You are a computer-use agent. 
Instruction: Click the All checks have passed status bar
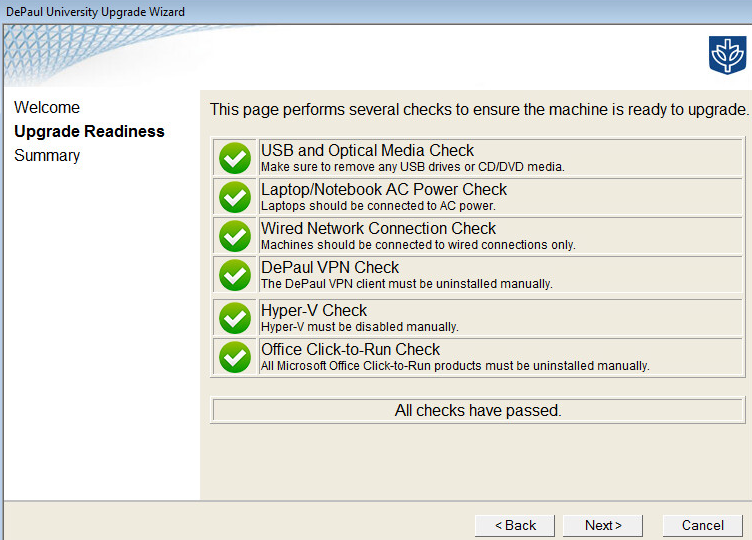(x=478, y=410)
